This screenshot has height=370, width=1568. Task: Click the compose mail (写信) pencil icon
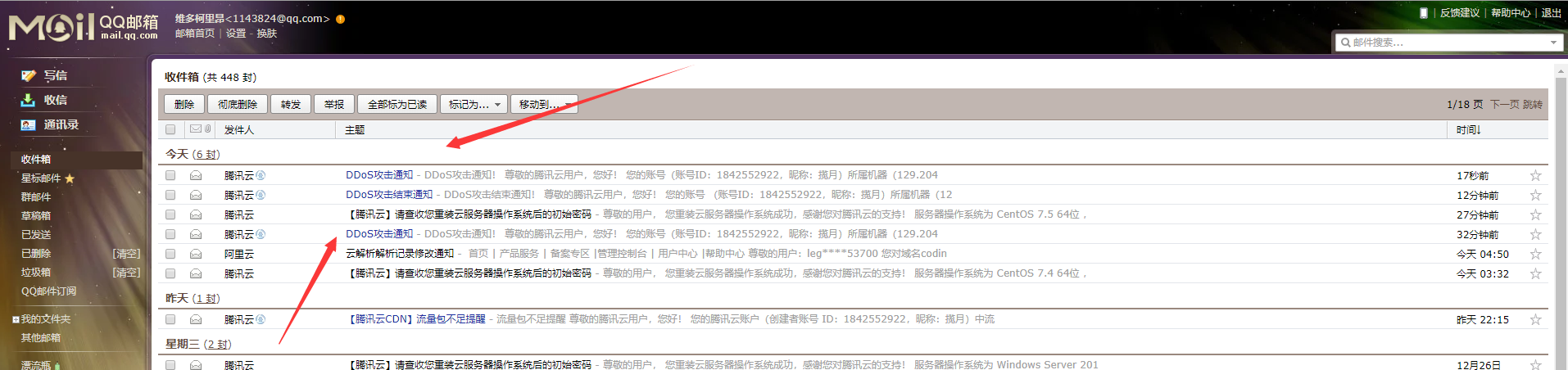click(x=28, y=75)
